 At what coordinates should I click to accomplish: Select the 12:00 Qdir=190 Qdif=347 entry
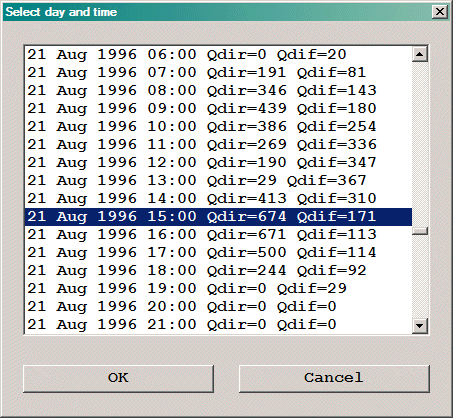click(x=219, y=162)
